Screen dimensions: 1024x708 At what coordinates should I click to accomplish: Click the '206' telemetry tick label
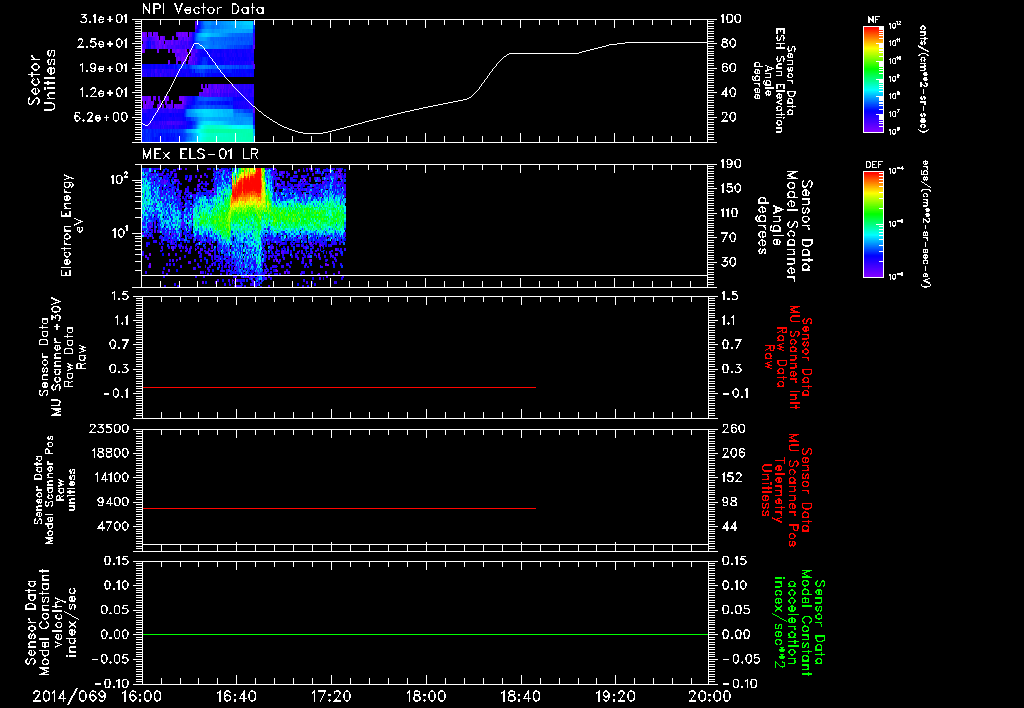(731, 453)
